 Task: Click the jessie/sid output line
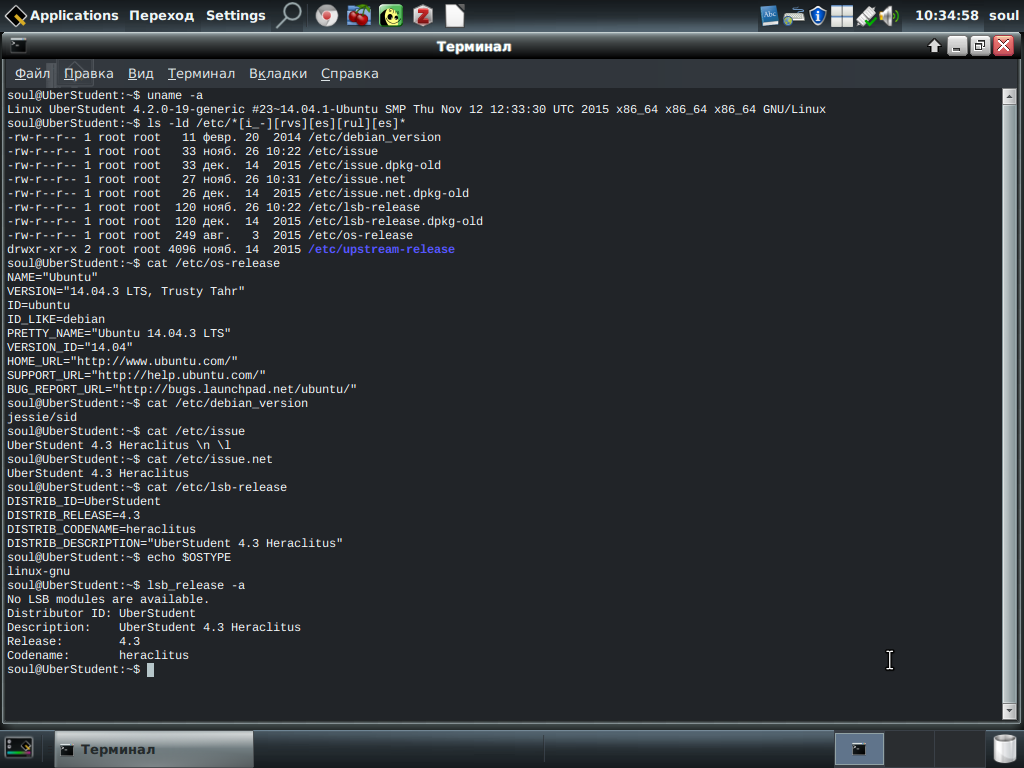pos(42,417)
